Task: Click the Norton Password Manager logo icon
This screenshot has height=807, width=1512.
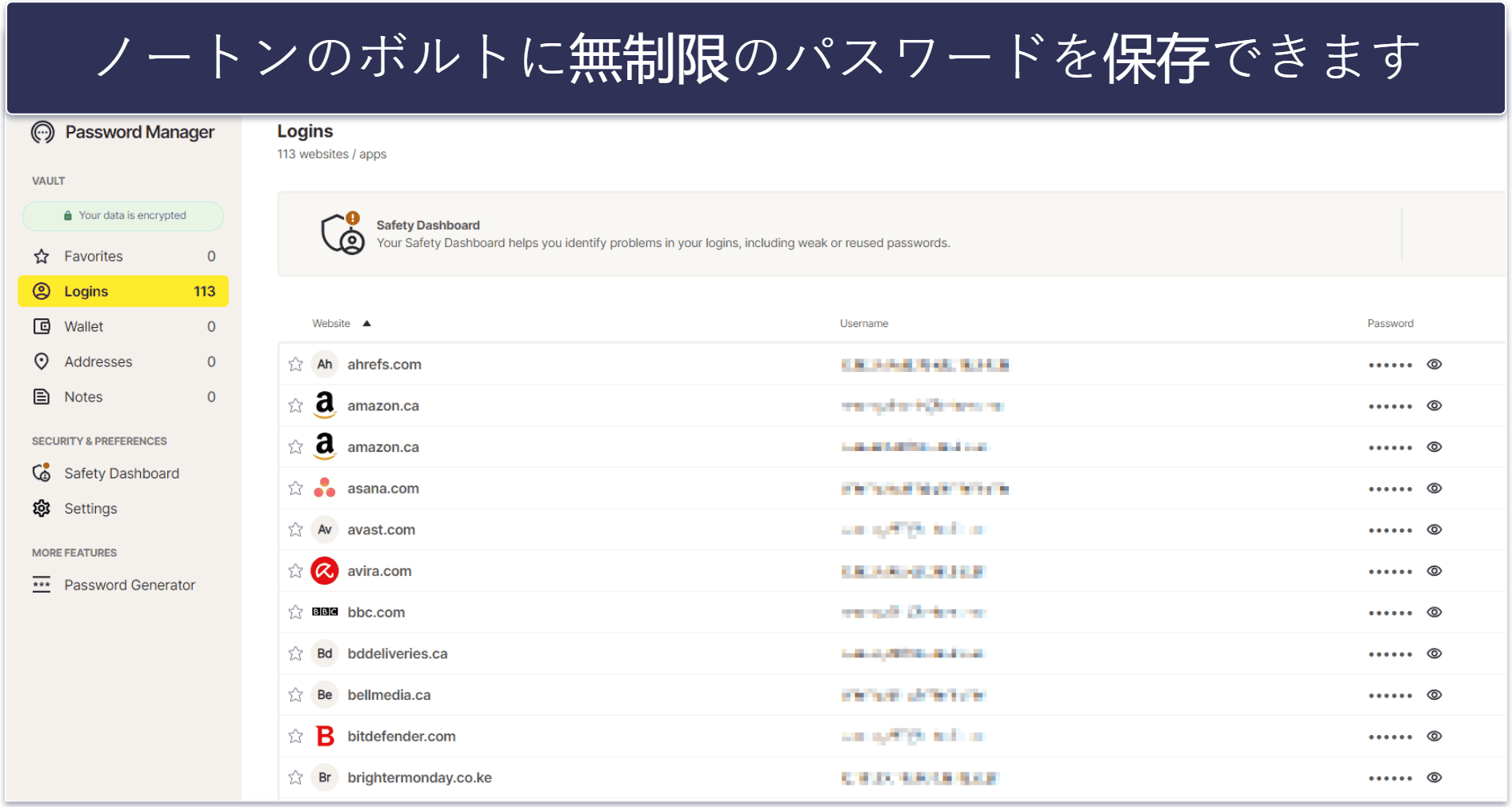Action: [x=42, y=132]
